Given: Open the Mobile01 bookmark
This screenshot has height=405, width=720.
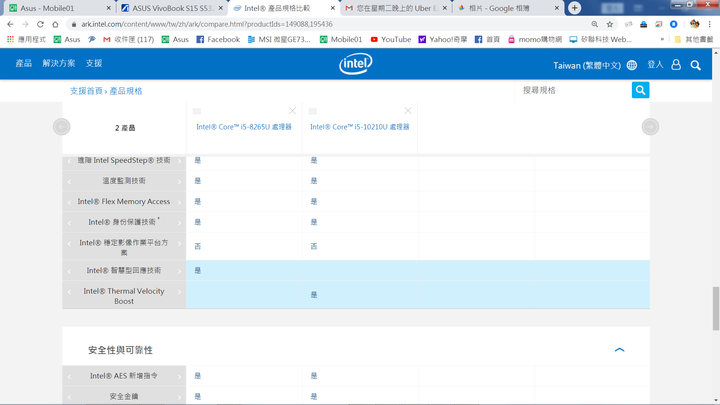Looking at the screenshot, I should coord(341,39).
